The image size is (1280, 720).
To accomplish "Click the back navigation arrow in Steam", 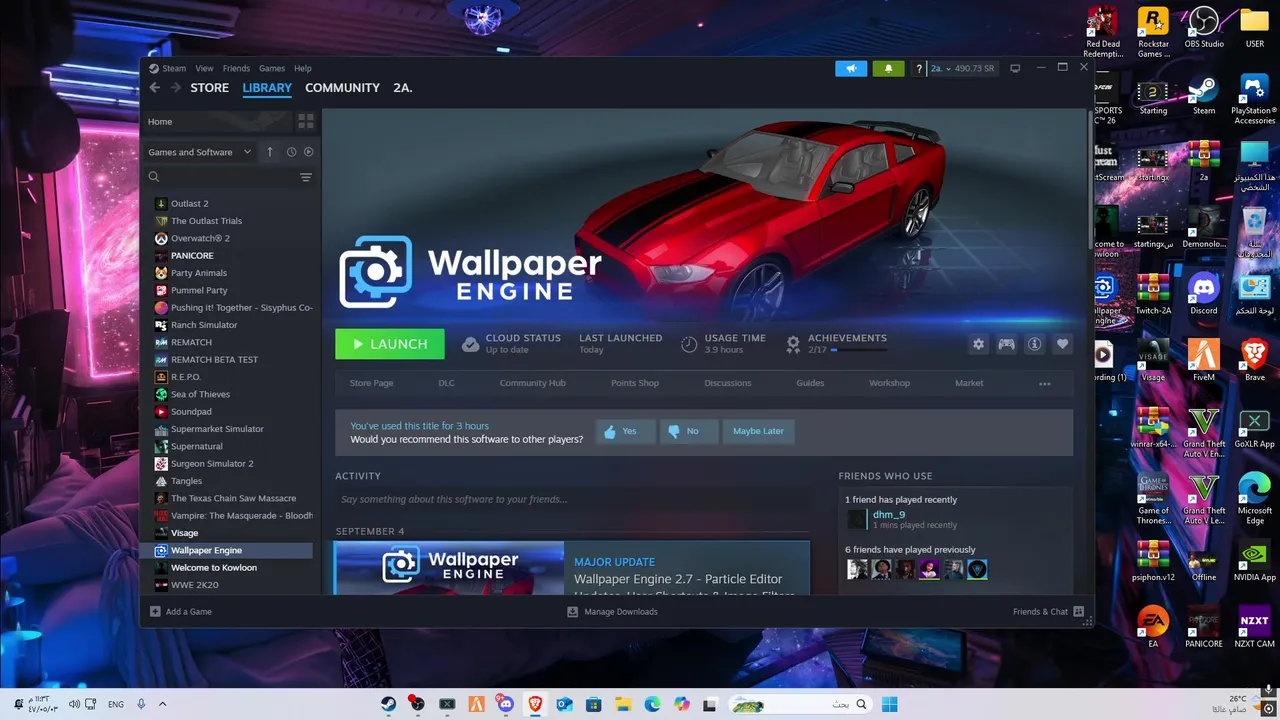I will pyautogui.click(x=154, y=88).
